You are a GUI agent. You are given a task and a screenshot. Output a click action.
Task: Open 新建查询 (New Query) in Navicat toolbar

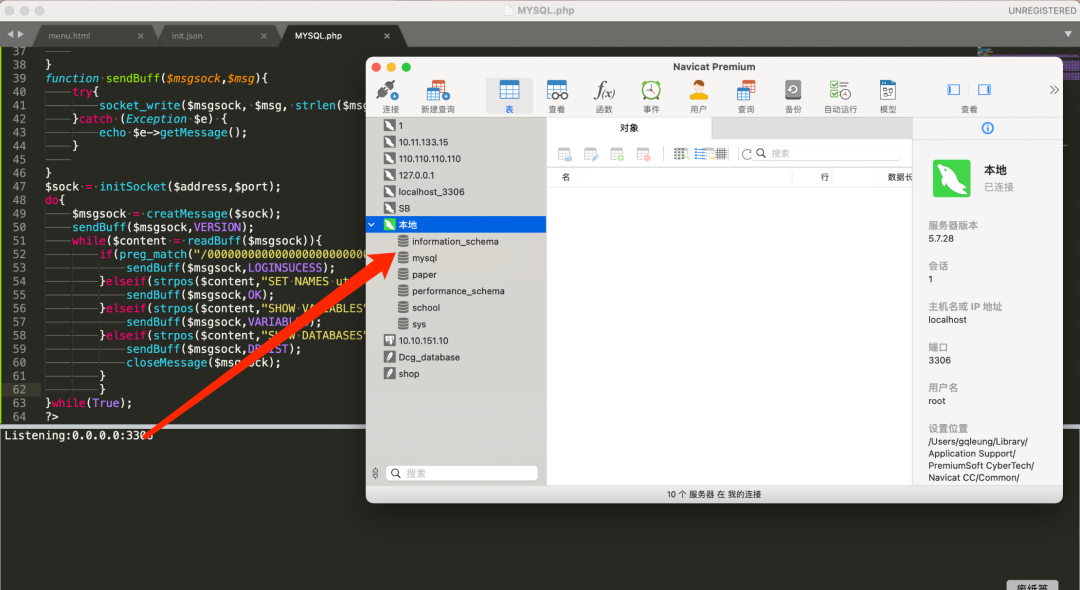[x=437, y=96]
